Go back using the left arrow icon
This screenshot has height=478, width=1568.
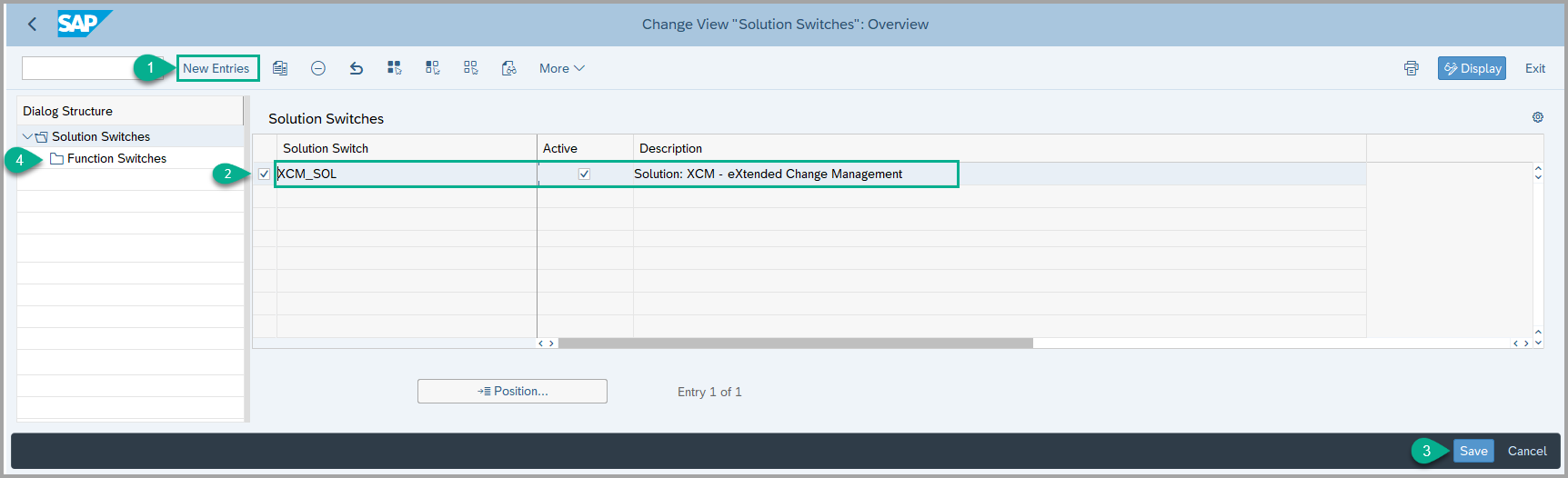tap(33, 25)
